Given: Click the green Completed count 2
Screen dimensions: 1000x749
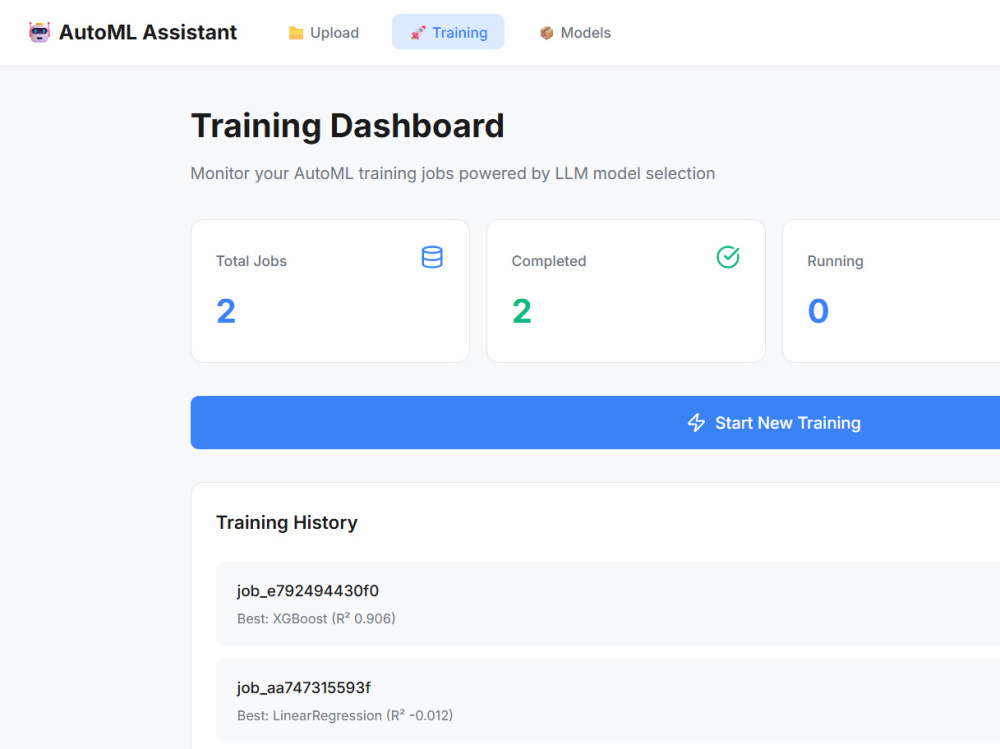Looking at the screenshot, I should coord(522,311).
